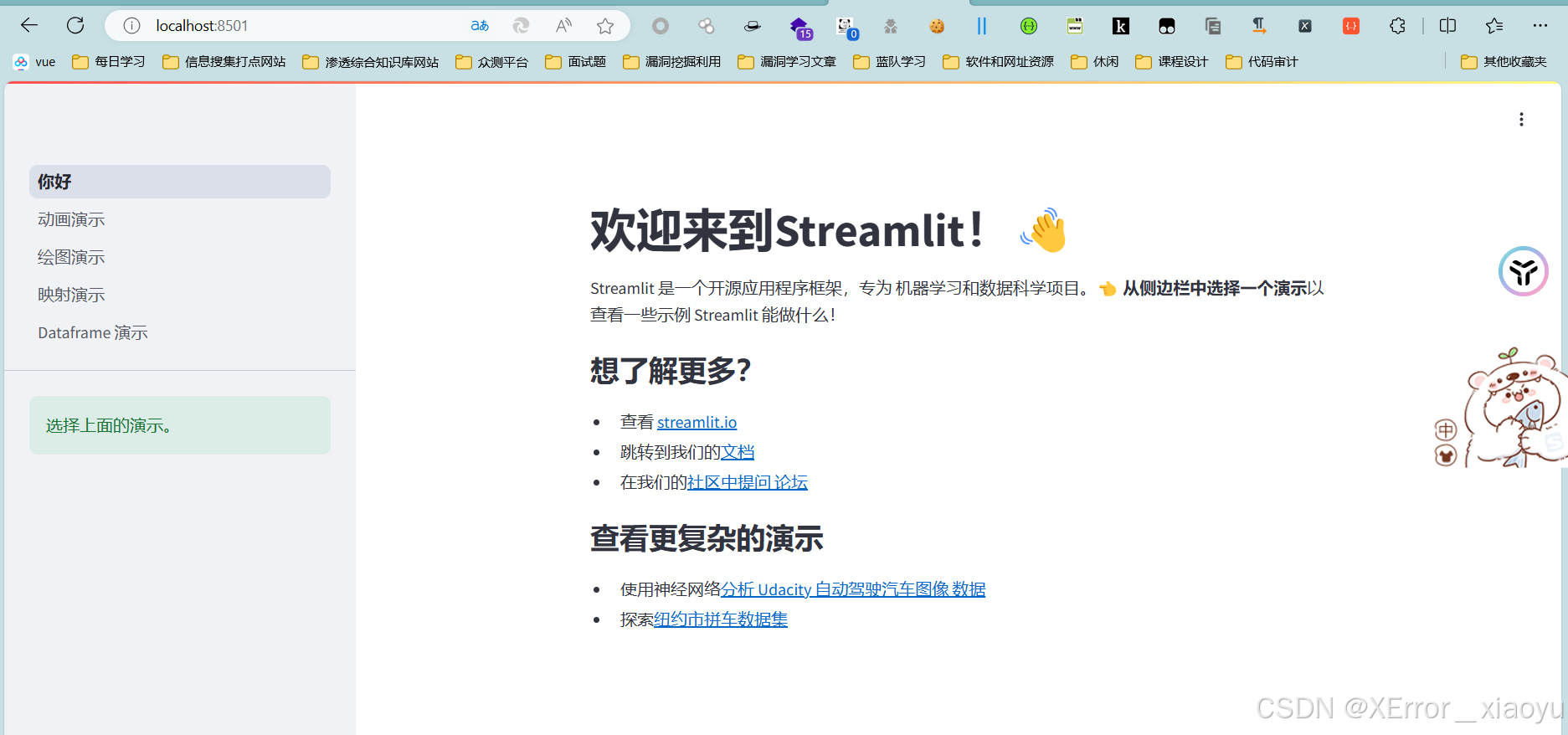Add this page to favorites star

[605, 26]
